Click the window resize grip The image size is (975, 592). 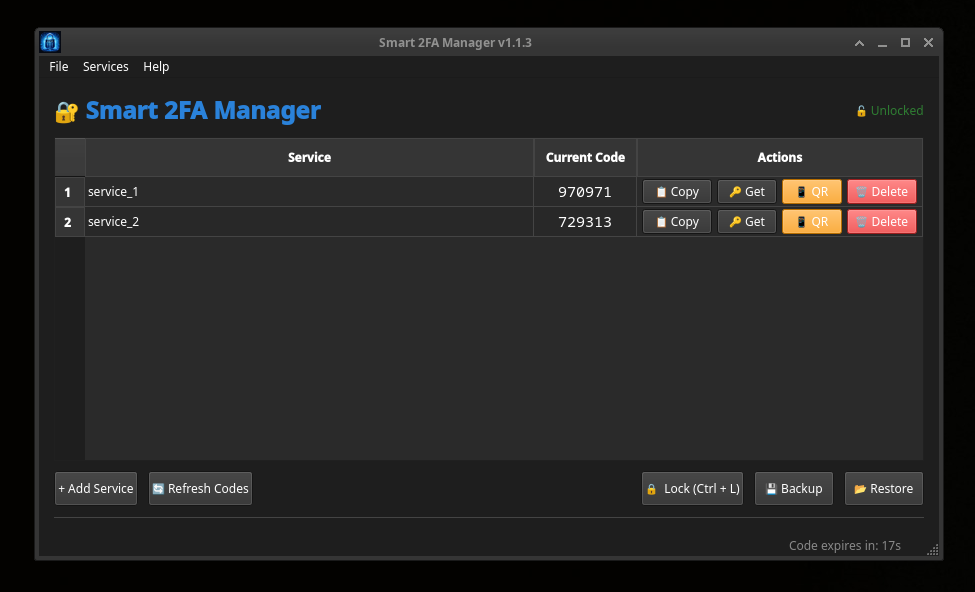pos(933,550)
